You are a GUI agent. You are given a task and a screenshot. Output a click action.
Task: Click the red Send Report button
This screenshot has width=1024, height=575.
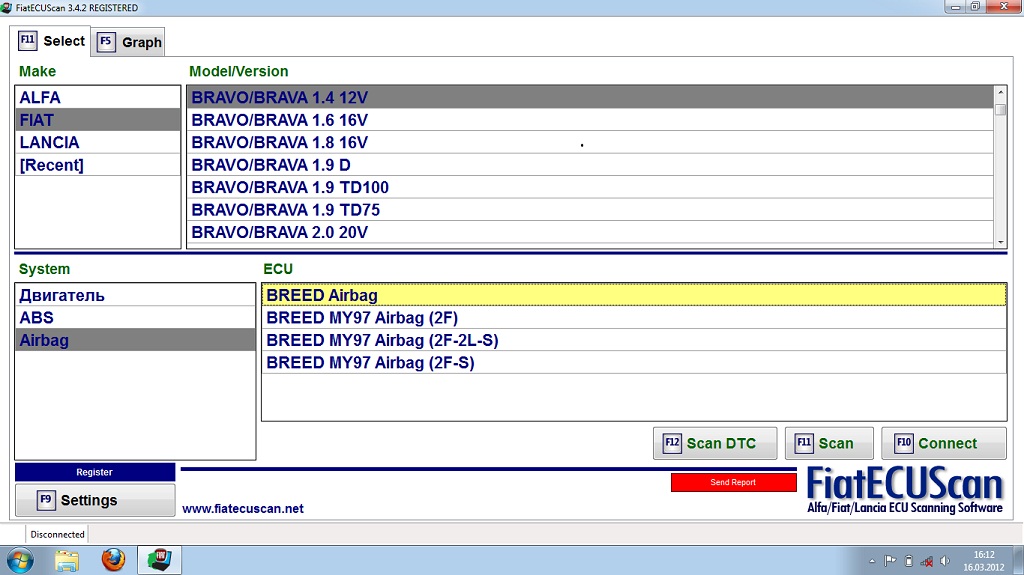pyautogui.click(x=733, y=482)
